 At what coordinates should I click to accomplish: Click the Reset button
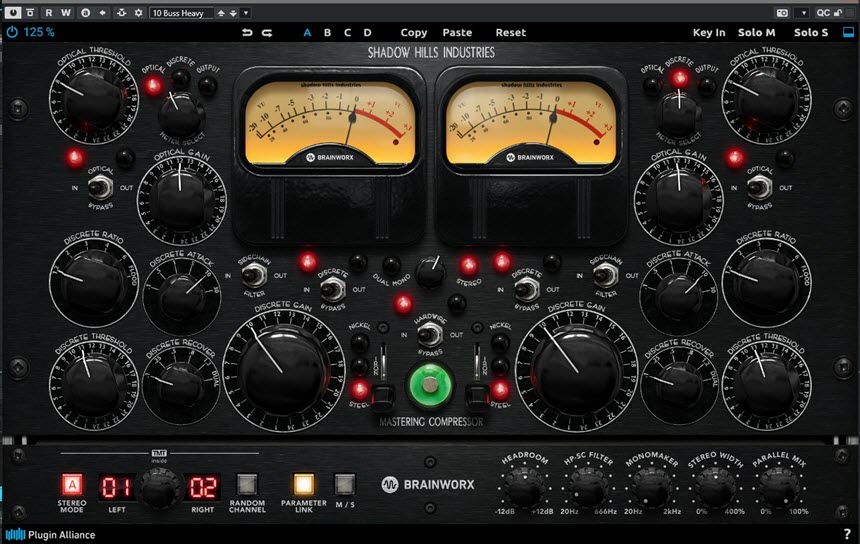click(511, 33)
